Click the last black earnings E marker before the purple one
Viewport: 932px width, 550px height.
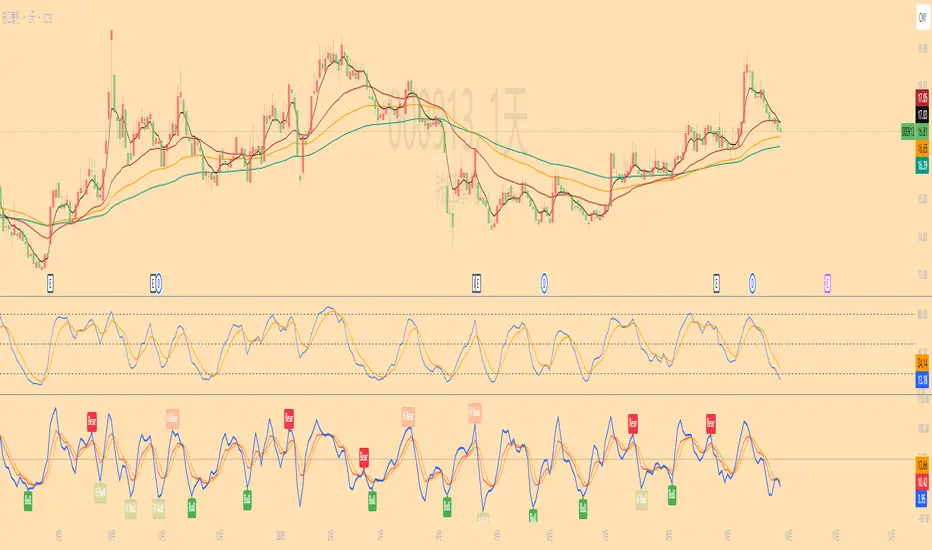(x=716, y=284)
